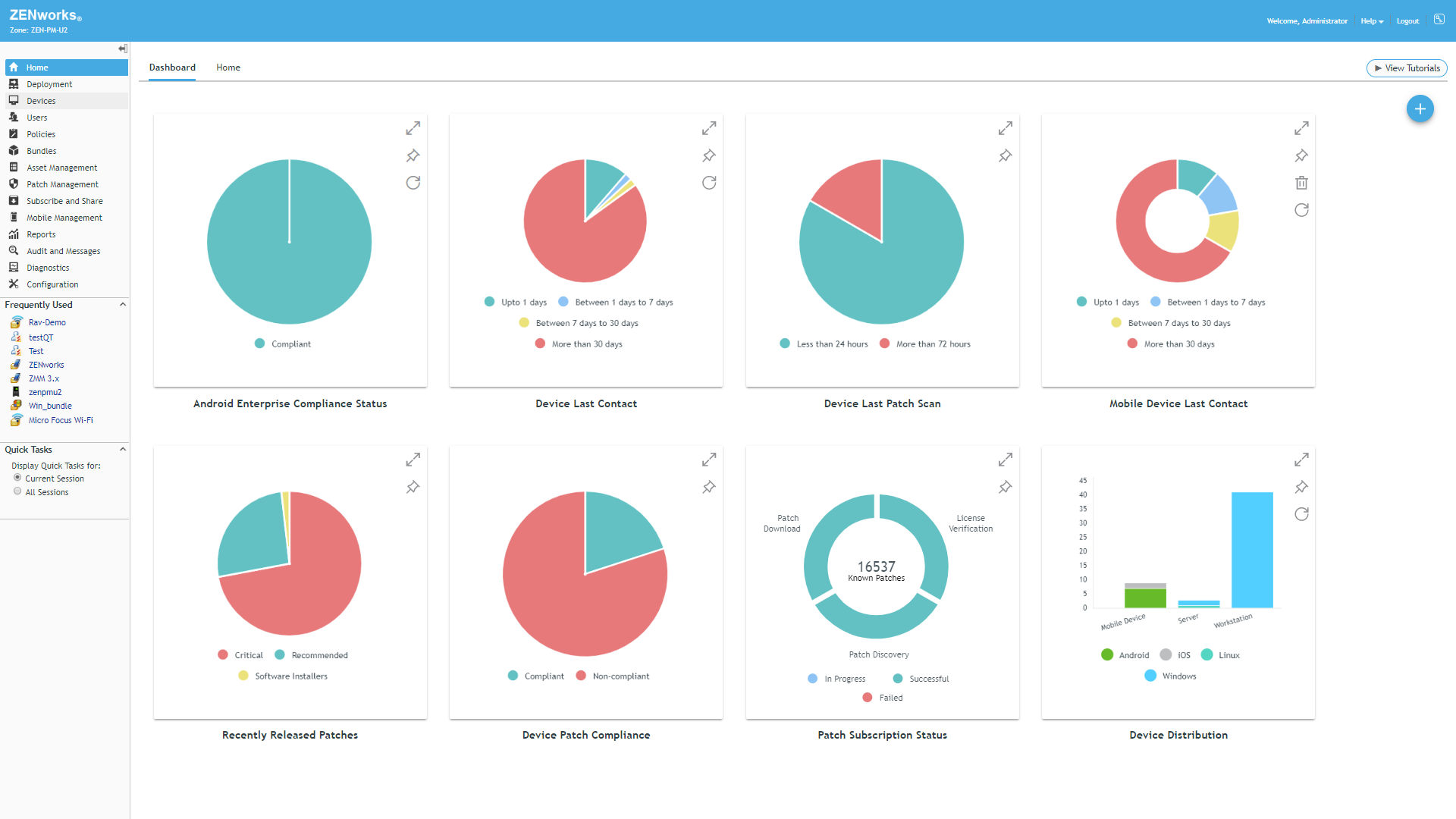Click the ZENworks frequently used link
The height and width of the screenshot is (819, 1456).
point(46,364)
